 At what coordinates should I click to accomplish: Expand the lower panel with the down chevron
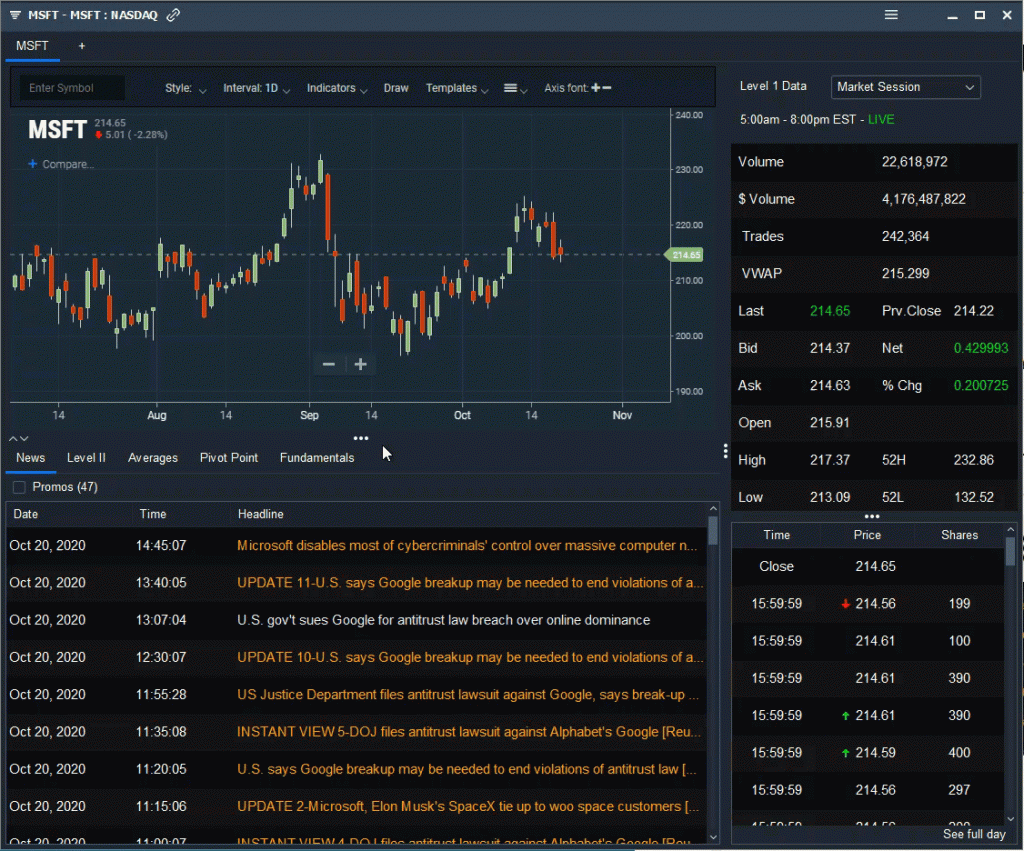24,437
